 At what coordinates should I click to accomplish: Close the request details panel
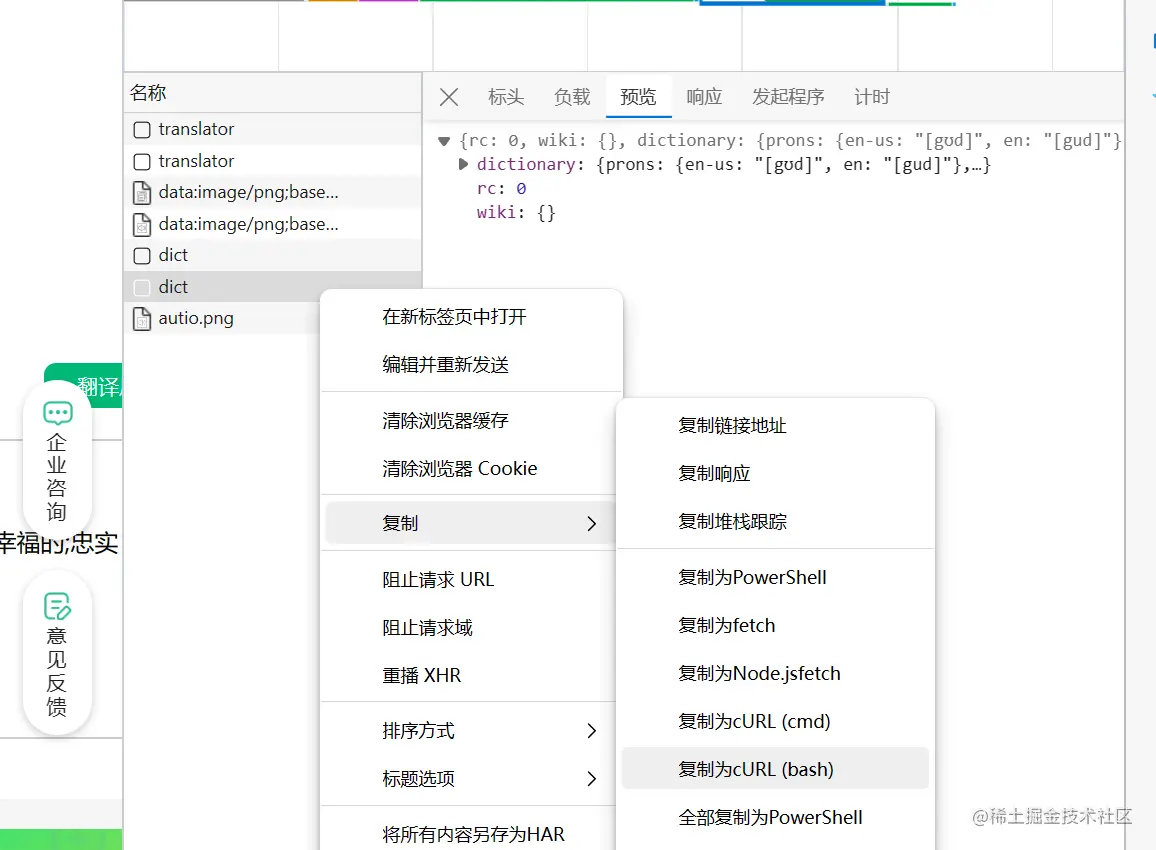coord(449,97)
